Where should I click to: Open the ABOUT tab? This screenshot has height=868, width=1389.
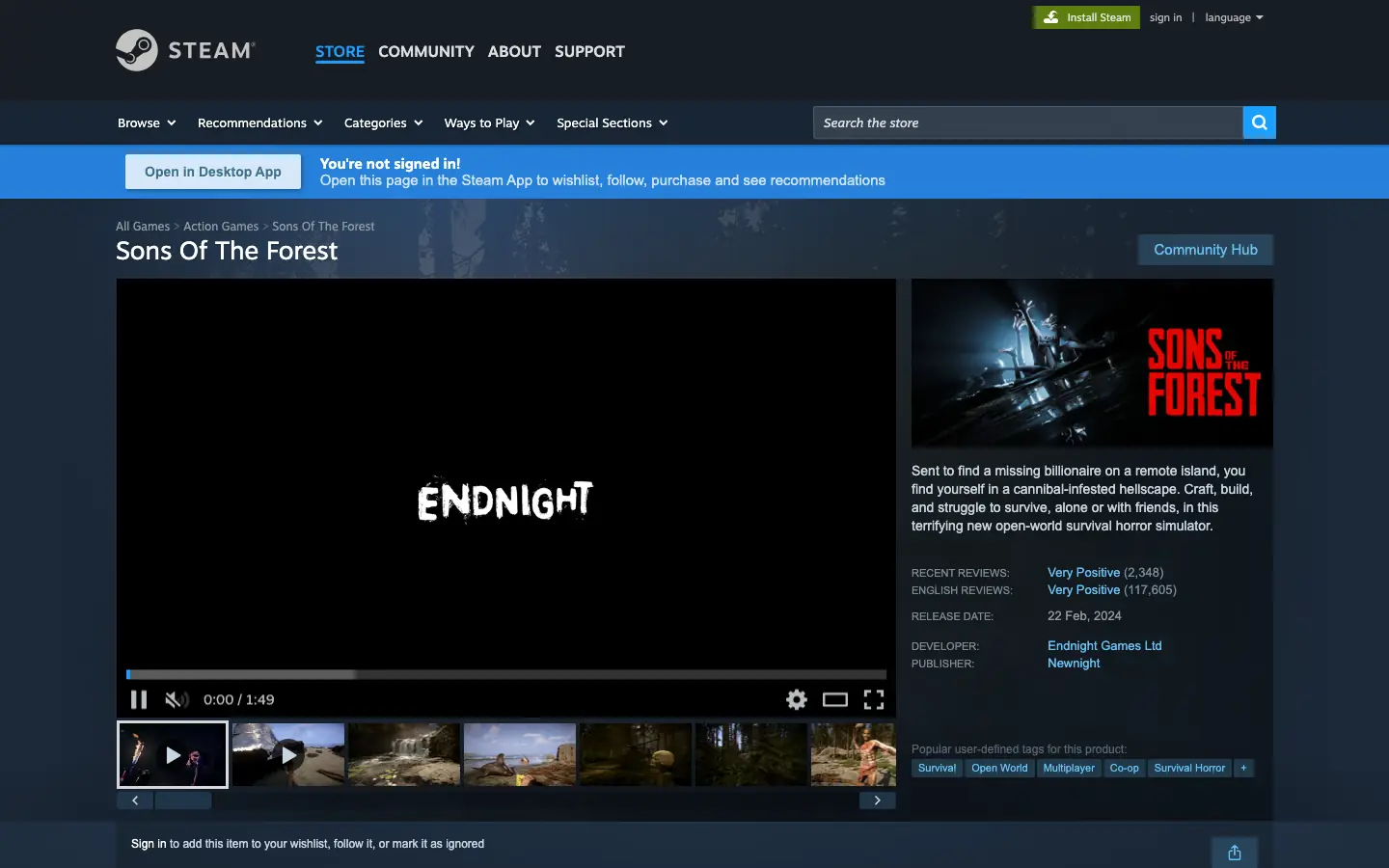pos(514,51)
